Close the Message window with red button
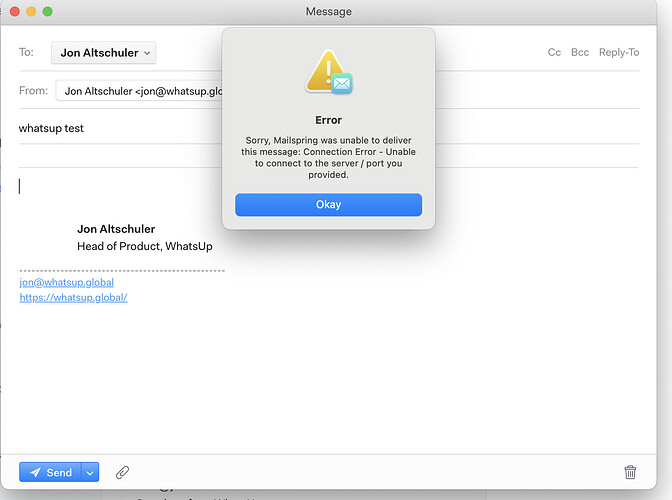This screenshot has height=500, width=672. (15, 12)
